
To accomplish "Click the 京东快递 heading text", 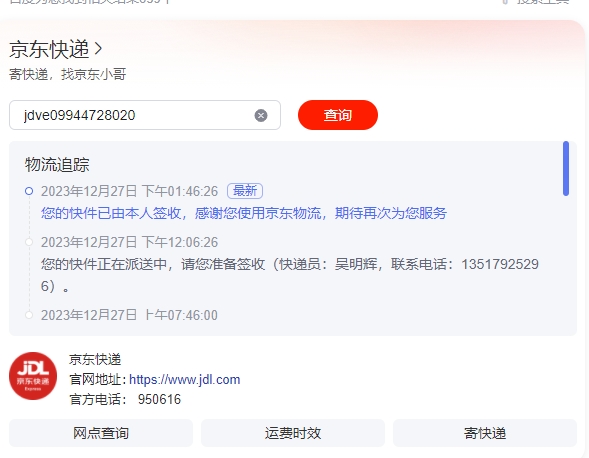I will [x=49, y=49].
